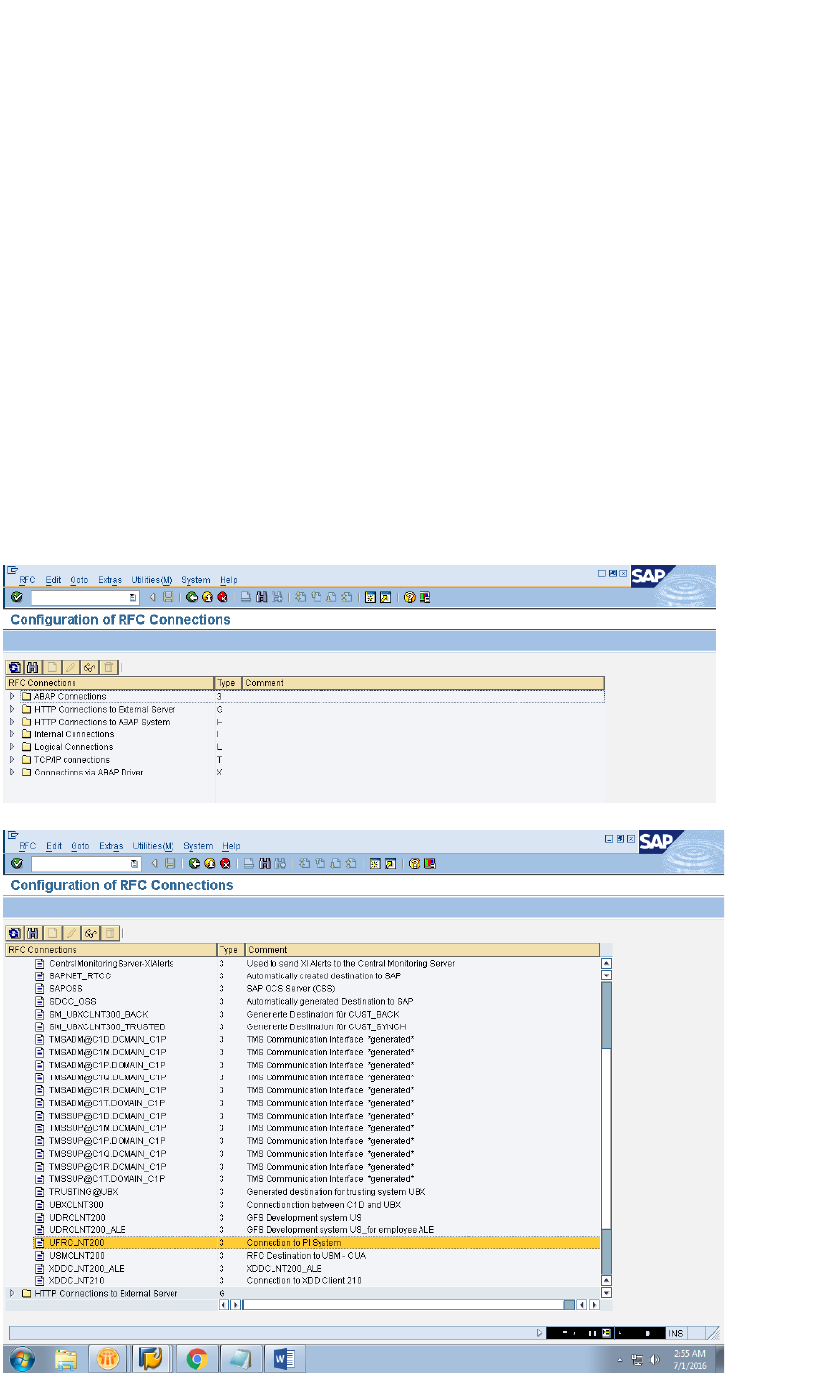The height and width of the screenshot is (1400, 840).
Task: Open the Extras menu in lower SAP window
Action: pyautogui.click(x=111, y=846)
